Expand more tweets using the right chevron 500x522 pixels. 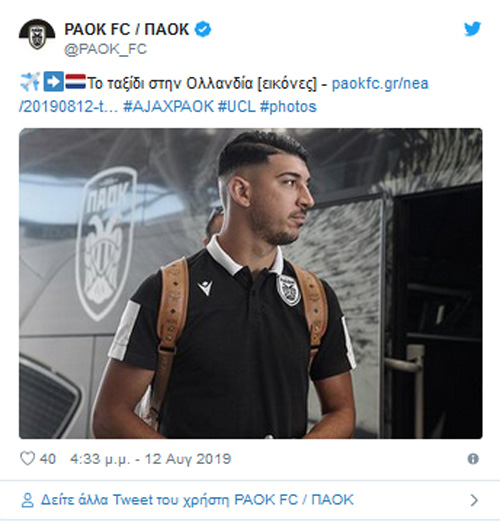click(474, 500)
